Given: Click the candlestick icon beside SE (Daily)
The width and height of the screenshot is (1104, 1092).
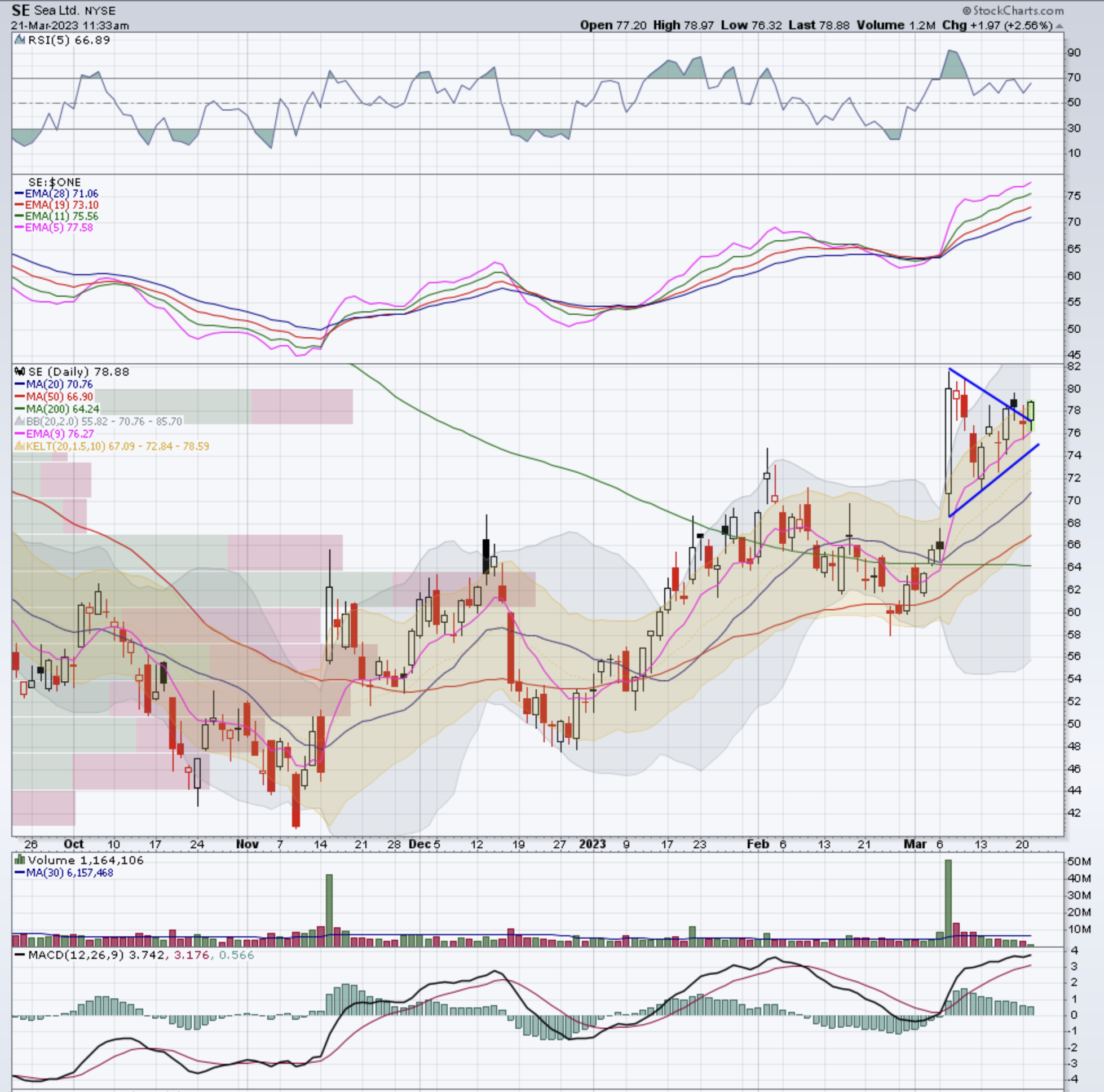Looking at the screenshot, I should pos(20,372).
